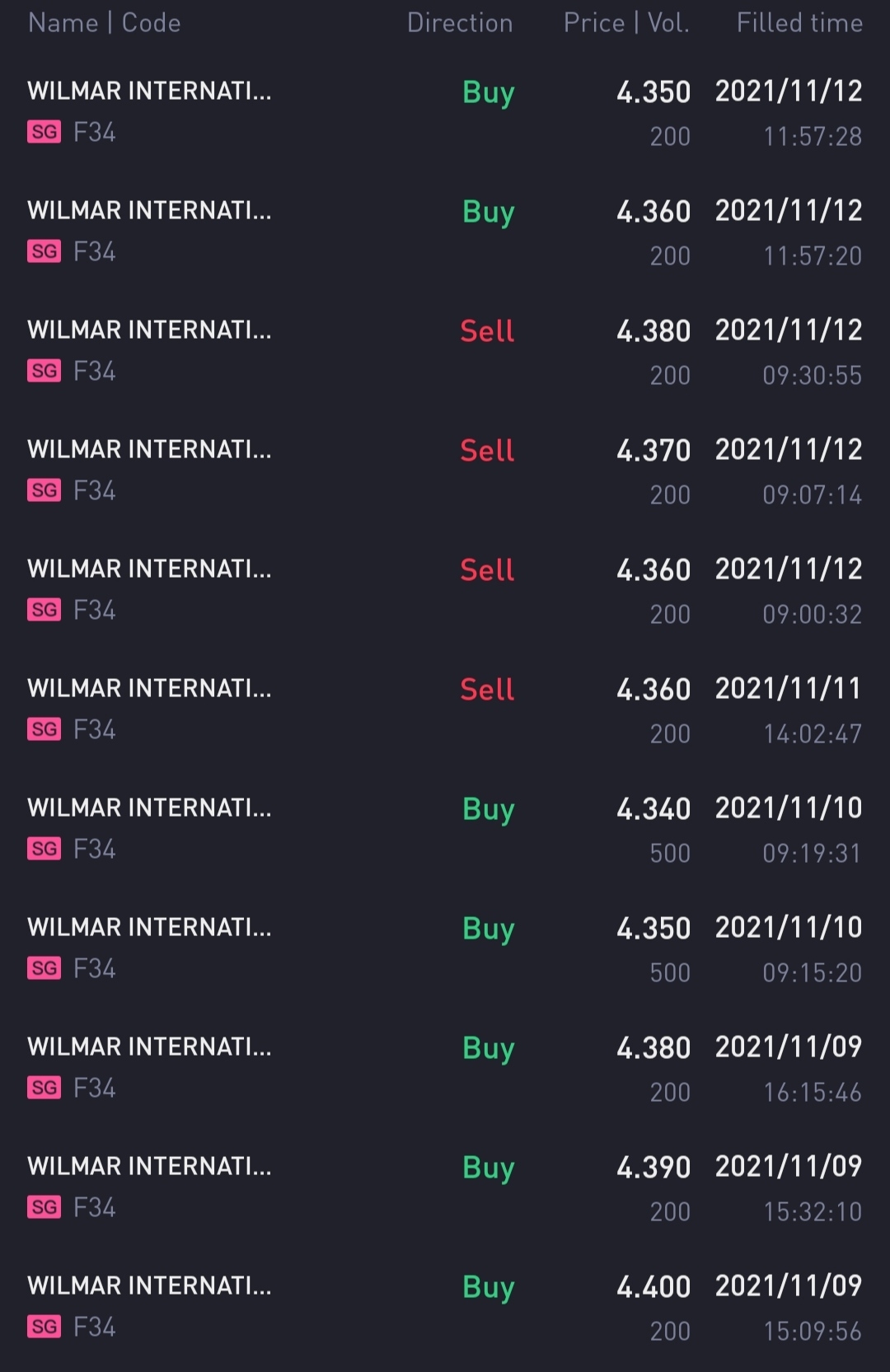The width and height of the screenshot is (890, 1372).
Task: Tap the SG badge on the 09:30:55 sell order
Action: [44, 371]
